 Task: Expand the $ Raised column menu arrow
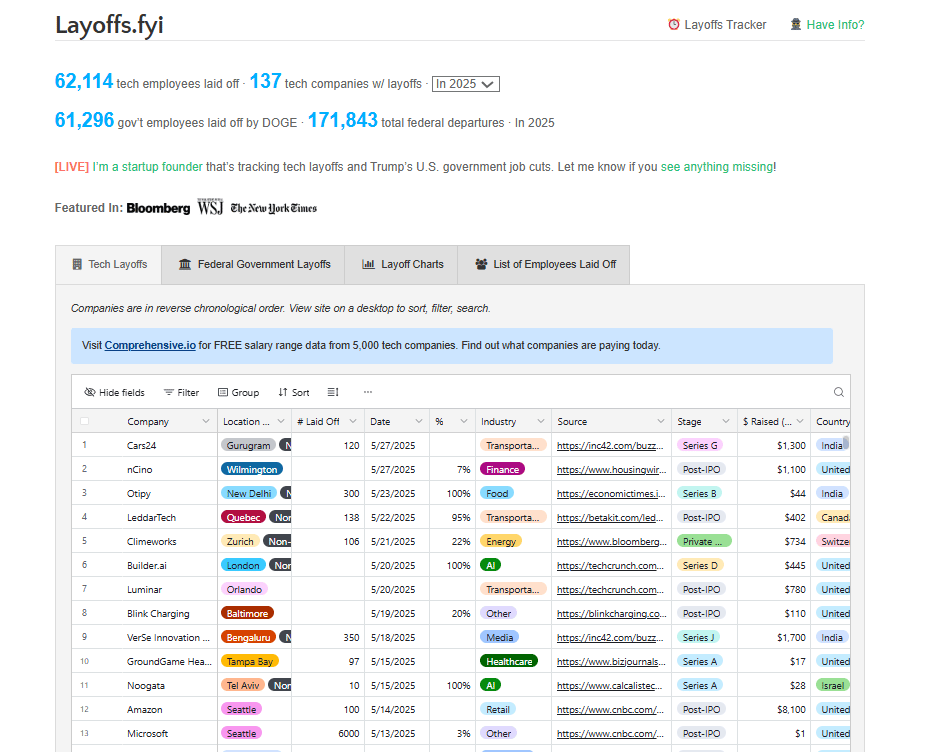pos(800,421)
